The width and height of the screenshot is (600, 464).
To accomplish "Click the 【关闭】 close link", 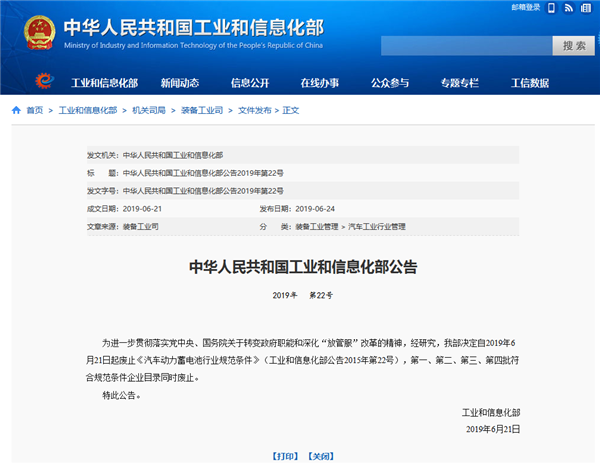I will [321, 456].
